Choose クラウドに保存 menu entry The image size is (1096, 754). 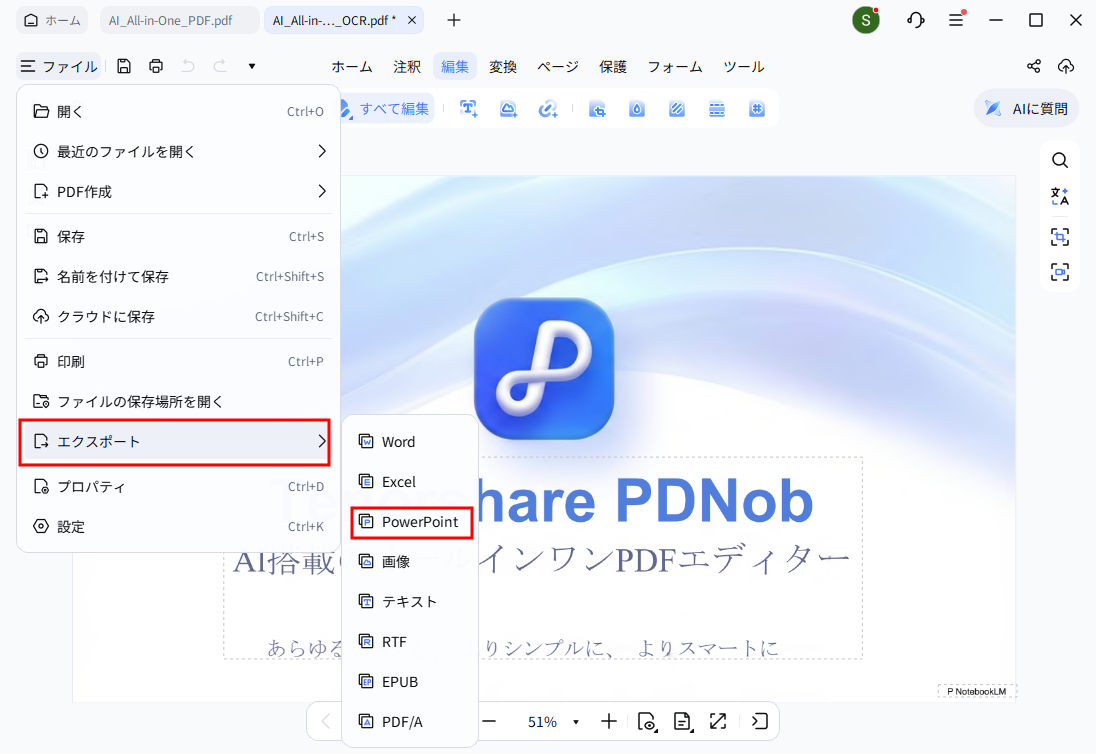[178, 316]
